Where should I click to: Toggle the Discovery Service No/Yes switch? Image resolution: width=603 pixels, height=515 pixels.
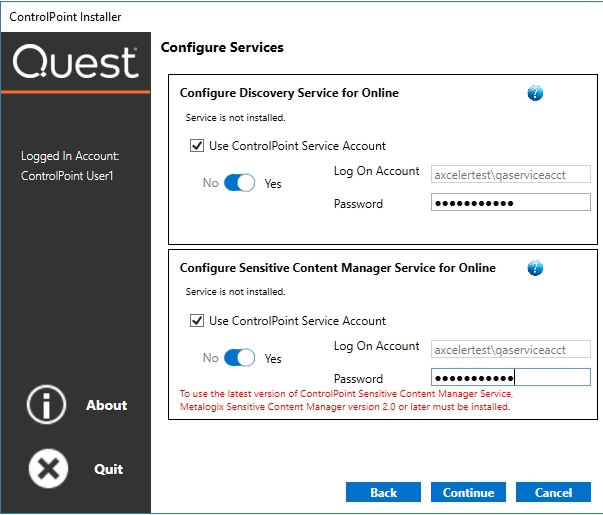(239, 183)
